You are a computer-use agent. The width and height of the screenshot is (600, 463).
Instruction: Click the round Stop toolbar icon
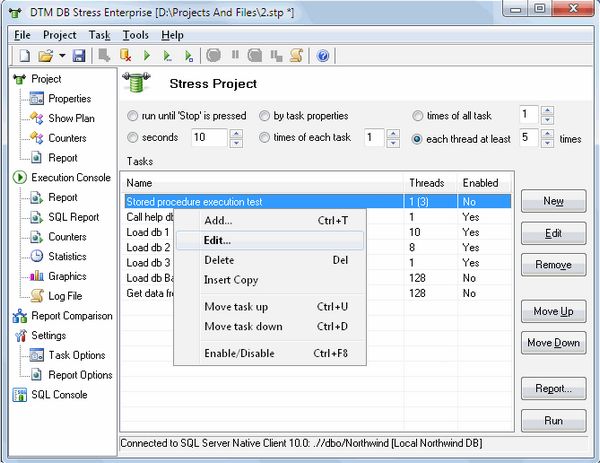pyautogui.click(x=214, y=55)
